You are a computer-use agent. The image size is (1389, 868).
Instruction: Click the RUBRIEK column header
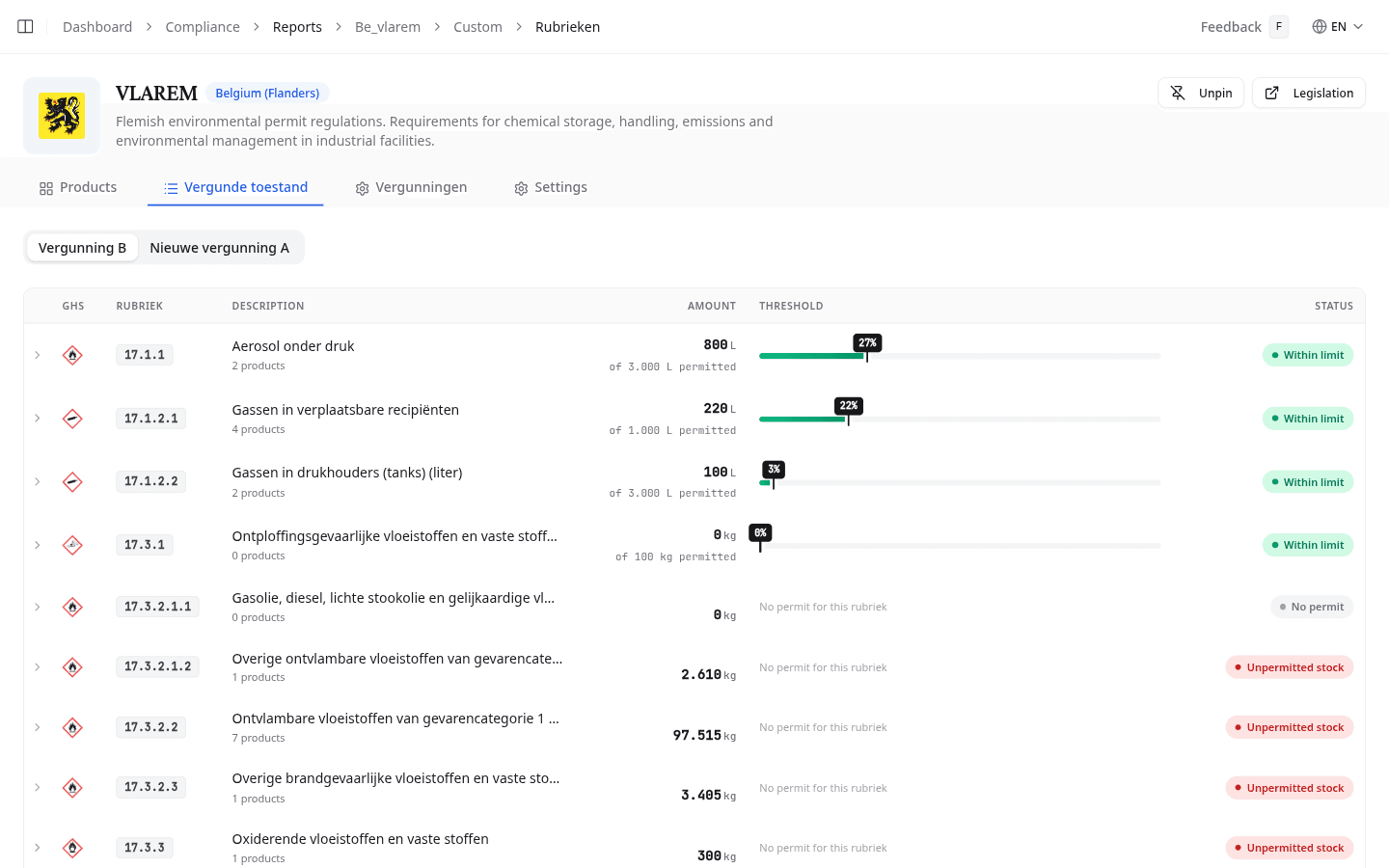coord(140,306)
